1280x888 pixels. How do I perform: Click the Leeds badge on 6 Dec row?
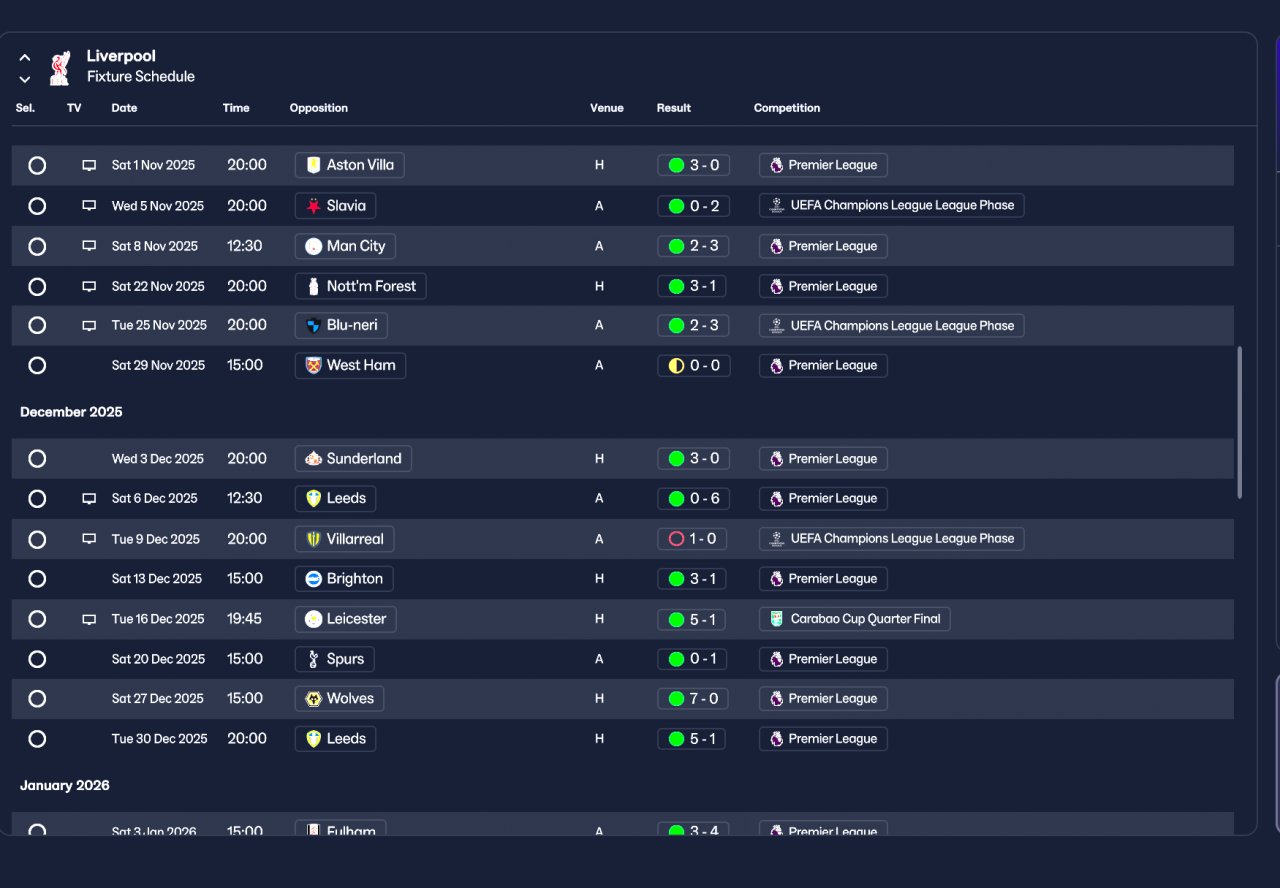coord(314,498)
